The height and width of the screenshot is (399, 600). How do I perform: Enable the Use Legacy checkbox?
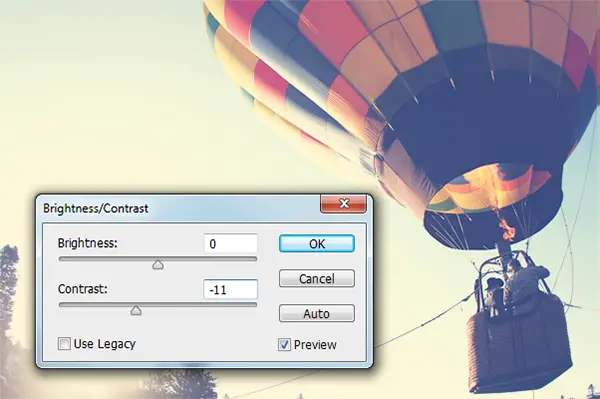coord(64,344)
